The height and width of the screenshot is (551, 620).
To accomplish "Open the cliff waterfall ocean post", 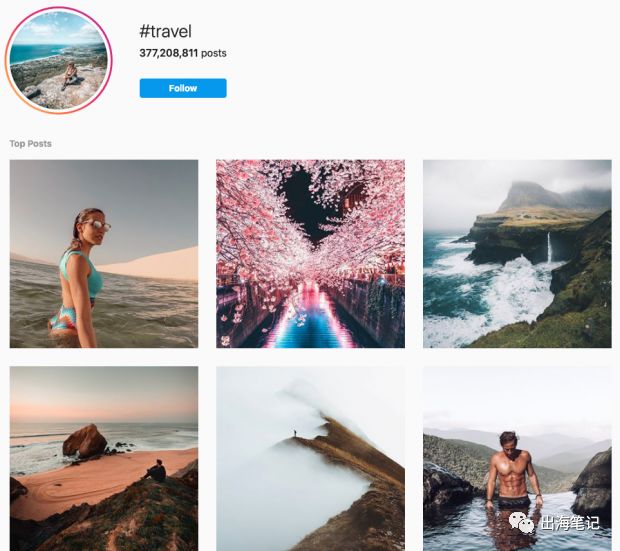I will [517, 254].
